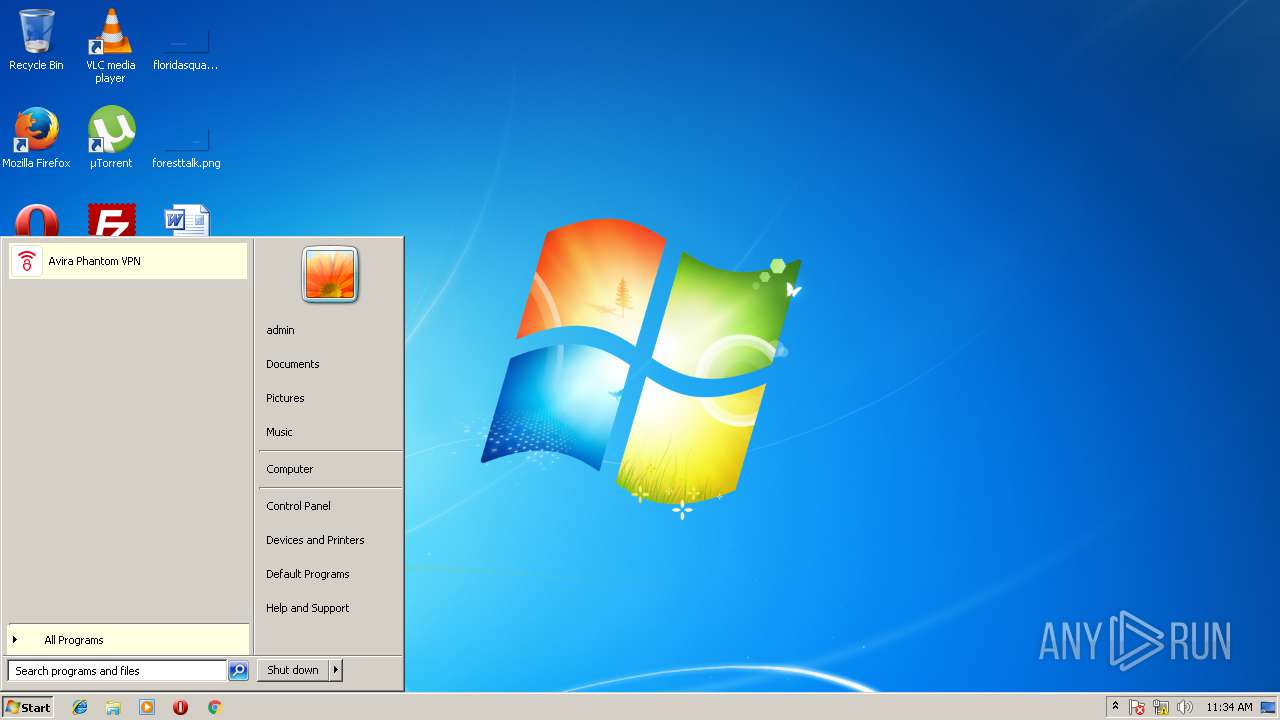
Task: Launch VLC media player desktop shortcut
Action: pyautogui.click(x=110, y=45)
